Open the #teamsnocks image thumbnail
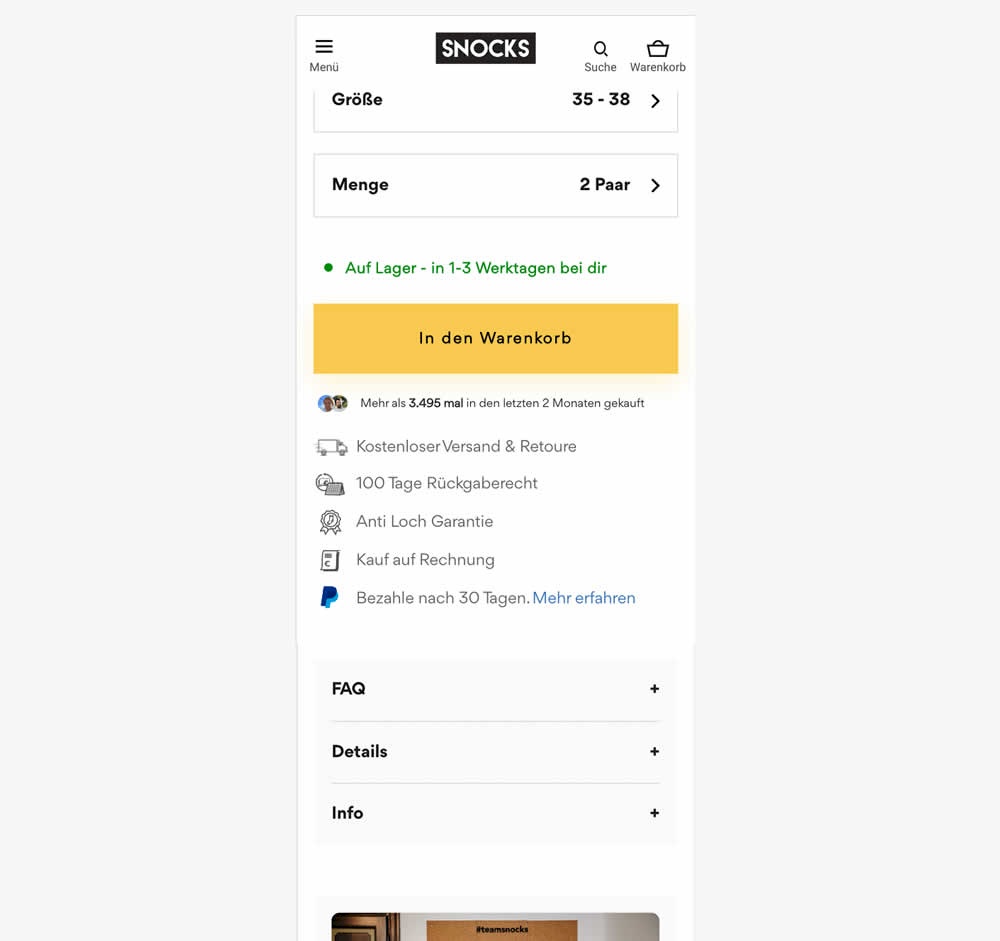1000x941 pixels. pos(495,927)
